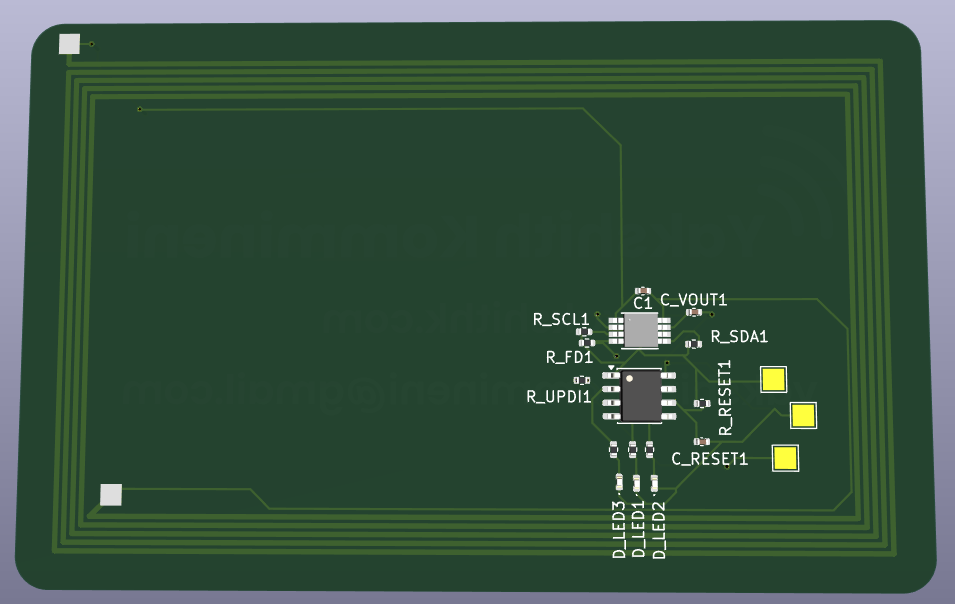Select the LED component above the D_LED3 label
The image size is (955, 604).
point(619,482)
